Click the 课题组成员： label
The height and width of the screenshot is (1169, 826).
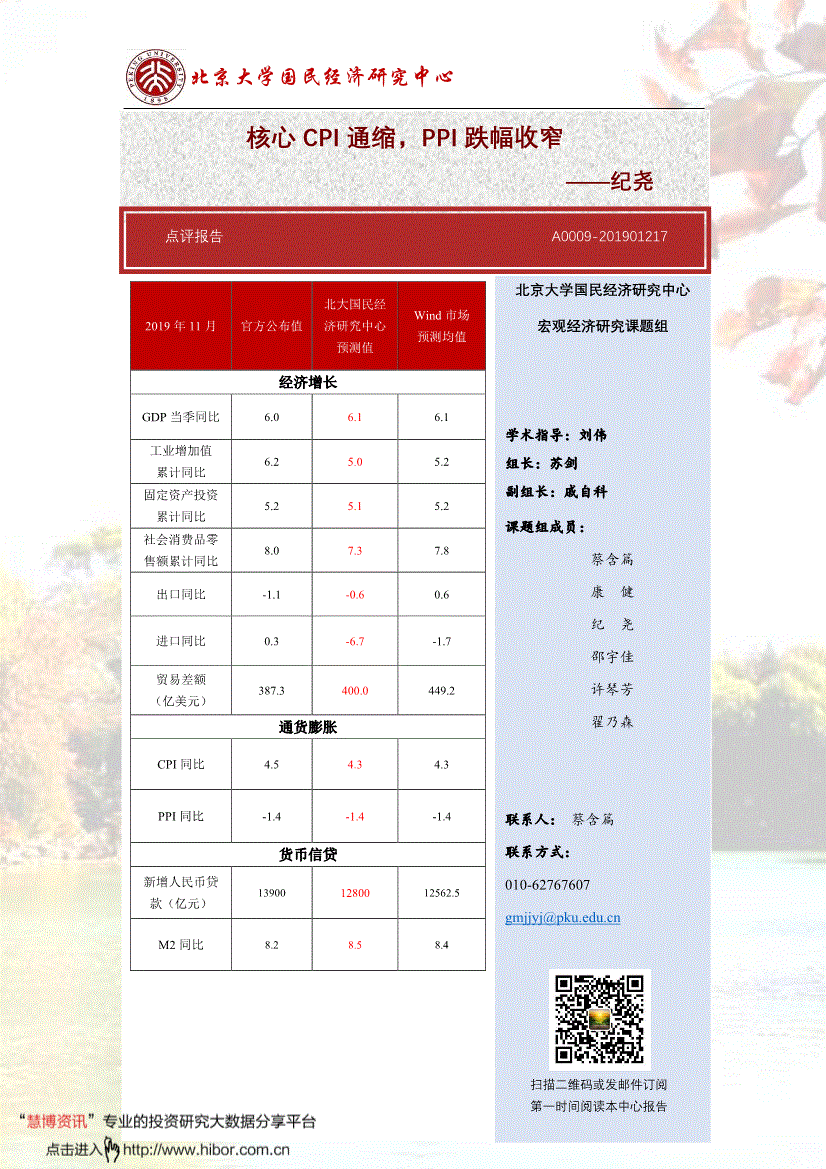(x=546, y=527)
